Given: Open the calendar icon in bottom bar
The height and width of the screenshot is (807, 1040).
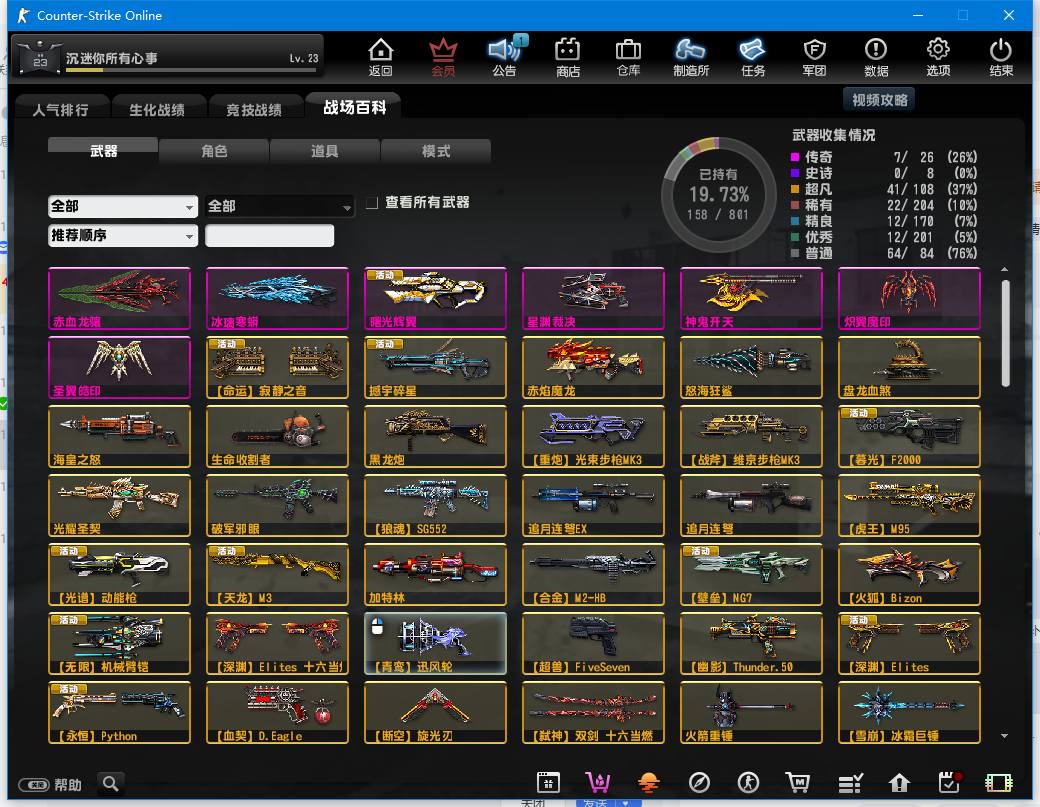Looking at the screenshot, I should pyautogui.click(x=548, y=783).
